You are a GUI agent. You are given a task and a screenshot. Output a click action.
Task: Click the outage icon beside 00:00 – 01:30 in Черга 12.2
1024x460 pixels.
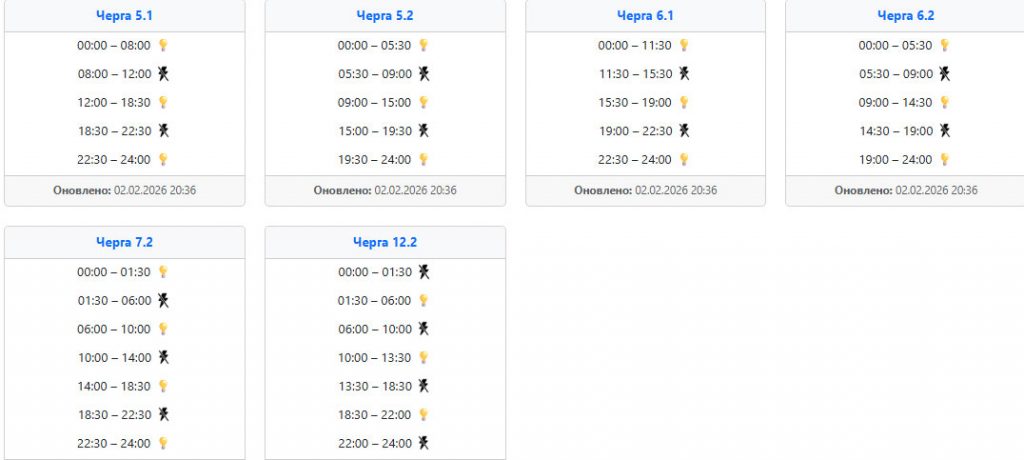[424, 271]
